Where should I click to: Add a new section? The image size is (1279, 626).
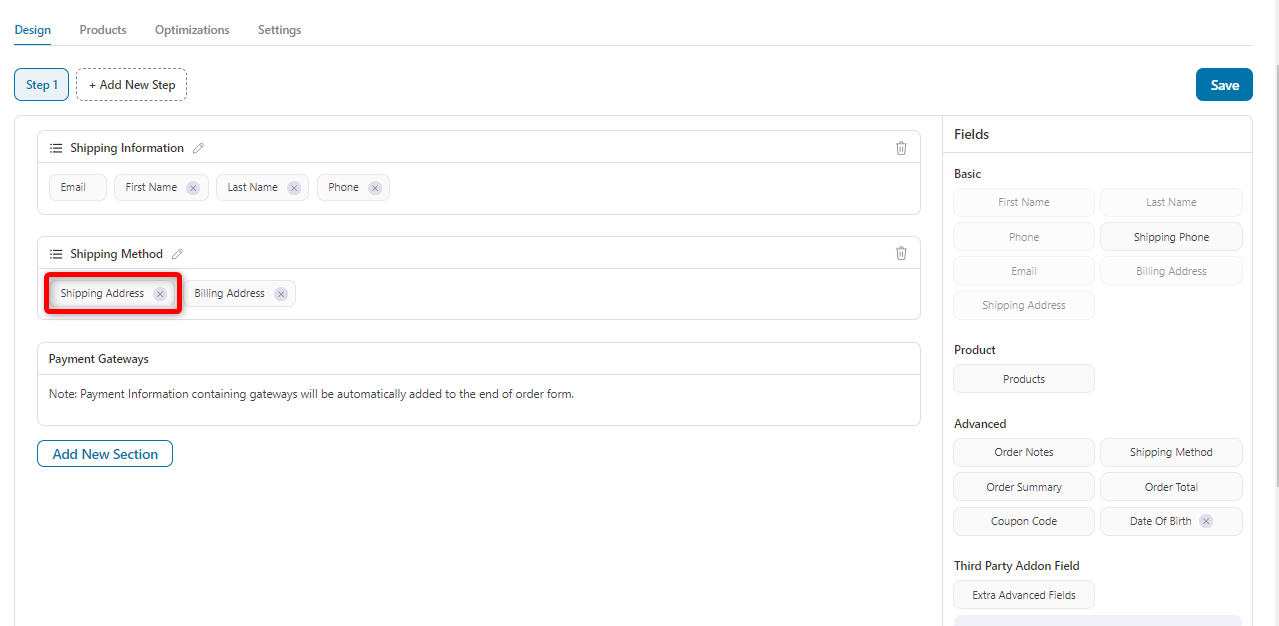pos(105,454)
